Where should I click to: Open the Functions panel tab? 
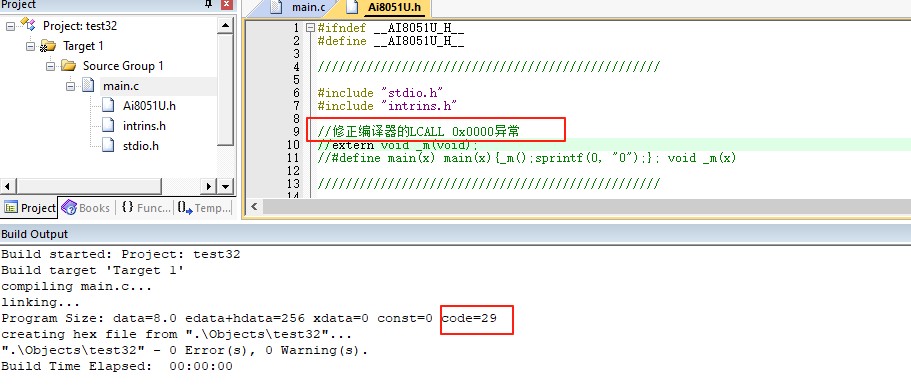click(146, 208)
